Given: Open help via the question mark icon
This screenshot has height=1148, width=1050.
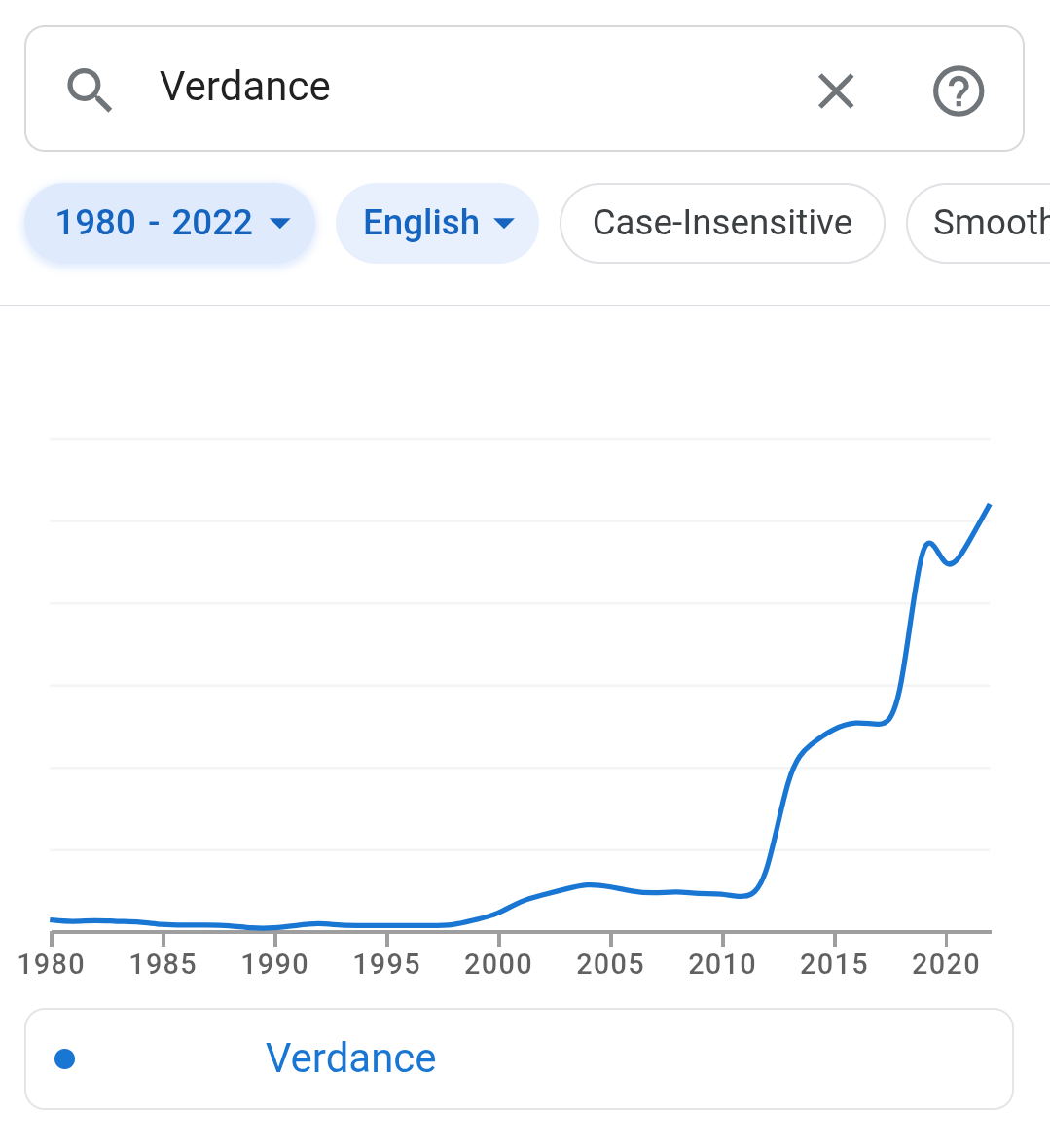Looking at the screenshot, I should 959,90.
